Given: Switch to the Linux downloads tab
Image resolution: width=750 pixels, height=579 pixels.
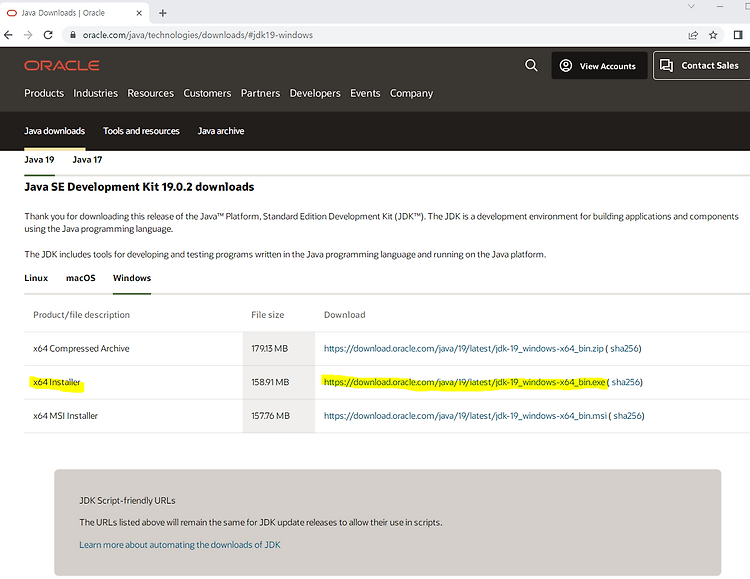Looking at the screenshot, I should pyautogui.click(x=36, y=278).
